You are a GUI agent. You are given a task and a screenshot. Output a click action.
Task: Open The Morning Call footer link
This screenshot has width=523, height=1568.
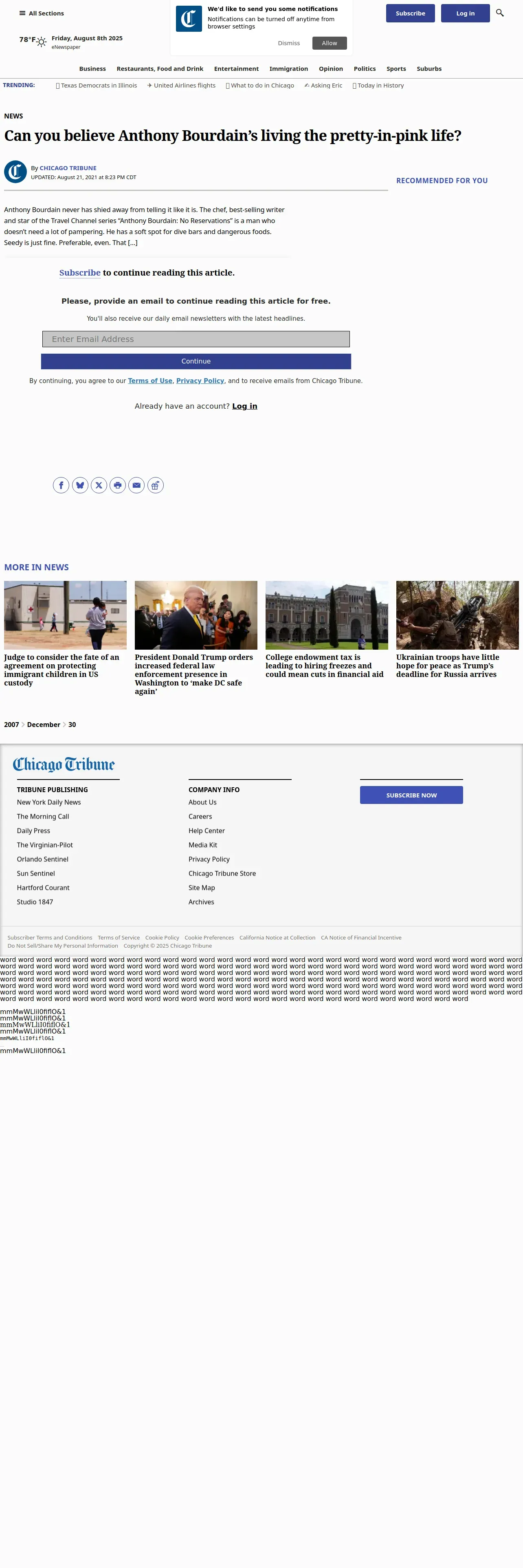(x=43, y=816)
